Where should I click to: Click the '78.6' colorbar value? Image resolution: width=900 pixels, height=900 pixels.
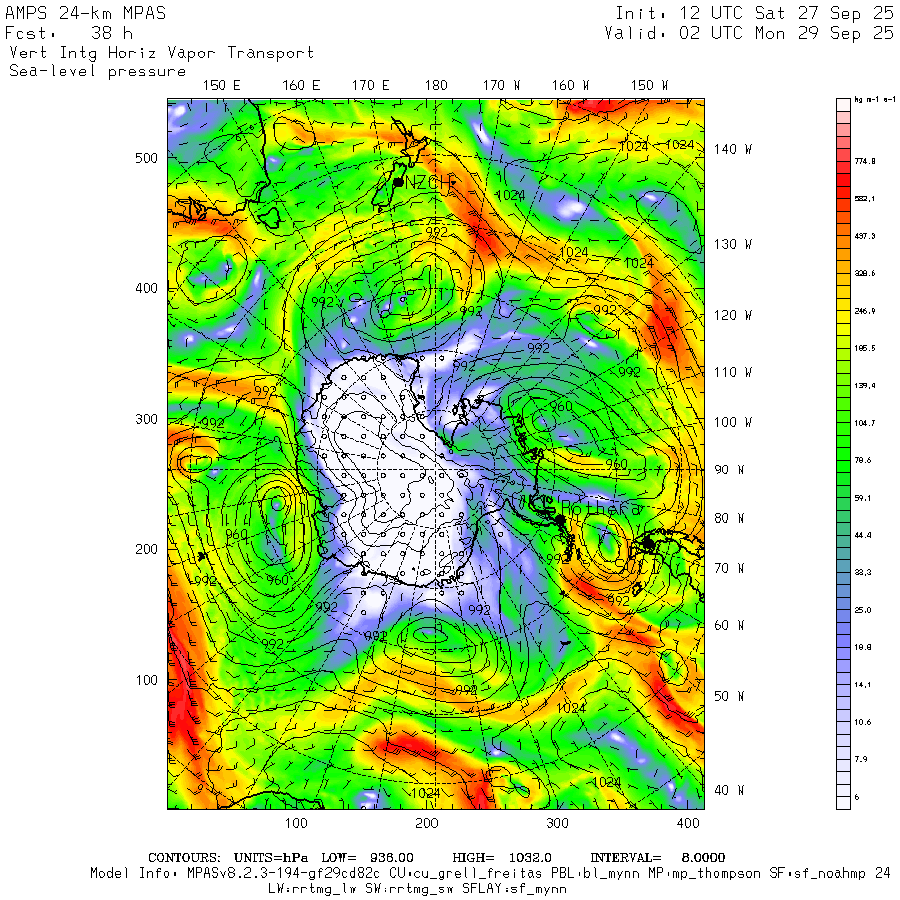pyautogui.click(x=863, y=460)
